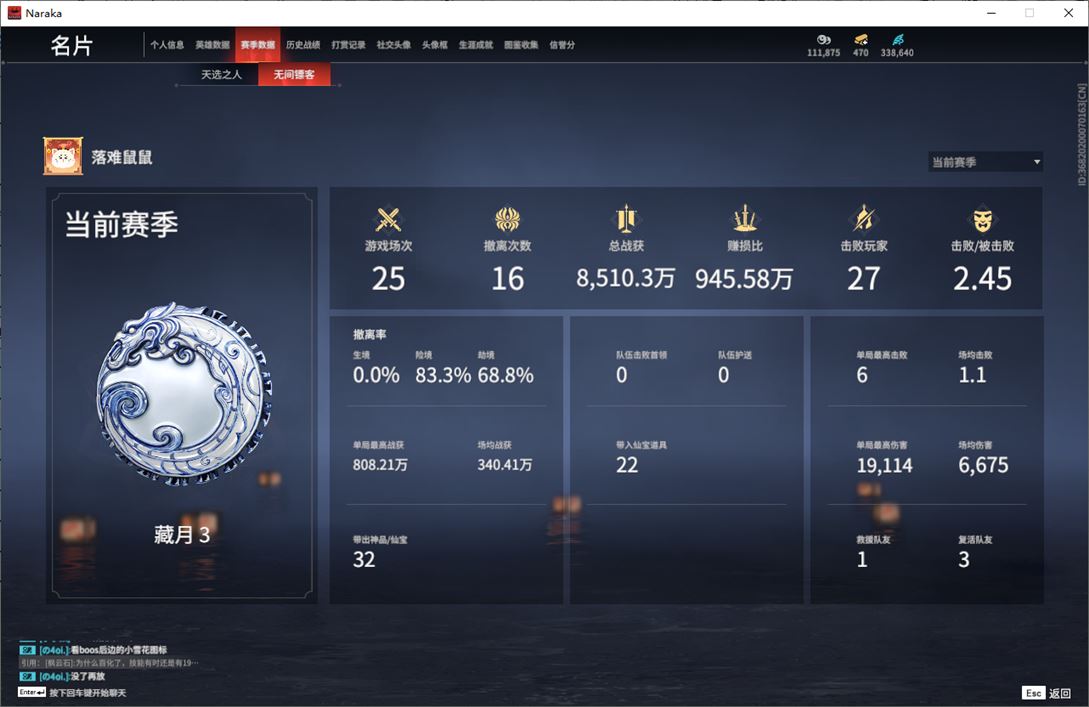This screenshot has width=1089, height=707.
Task: Click the games played value 25
Action: (388, 279)
